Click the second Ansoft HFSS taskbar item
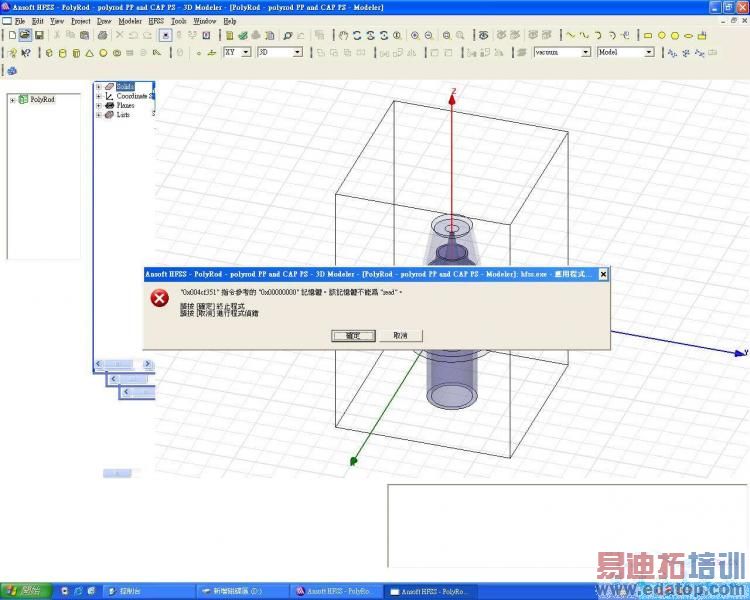The image size is (750, 600). (x=432, y=591)
